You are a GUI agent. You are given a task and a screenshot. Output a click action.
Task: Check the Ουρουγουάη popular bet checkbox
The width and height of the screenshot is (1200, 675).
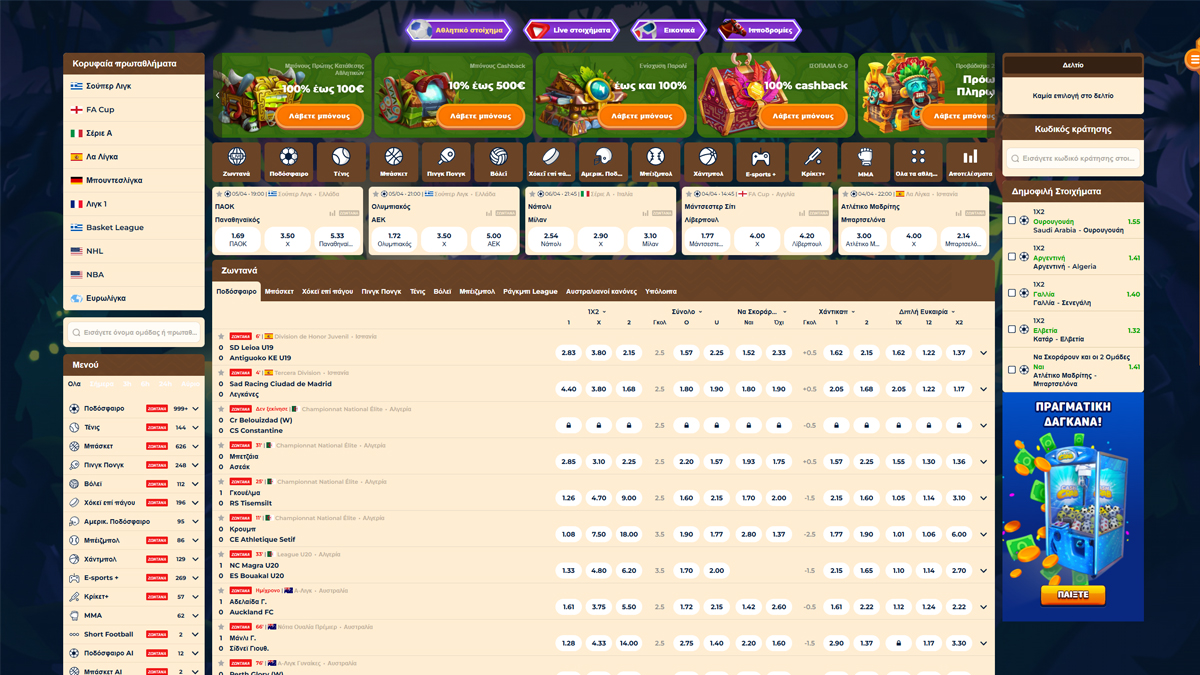(x=1012, y=221)
